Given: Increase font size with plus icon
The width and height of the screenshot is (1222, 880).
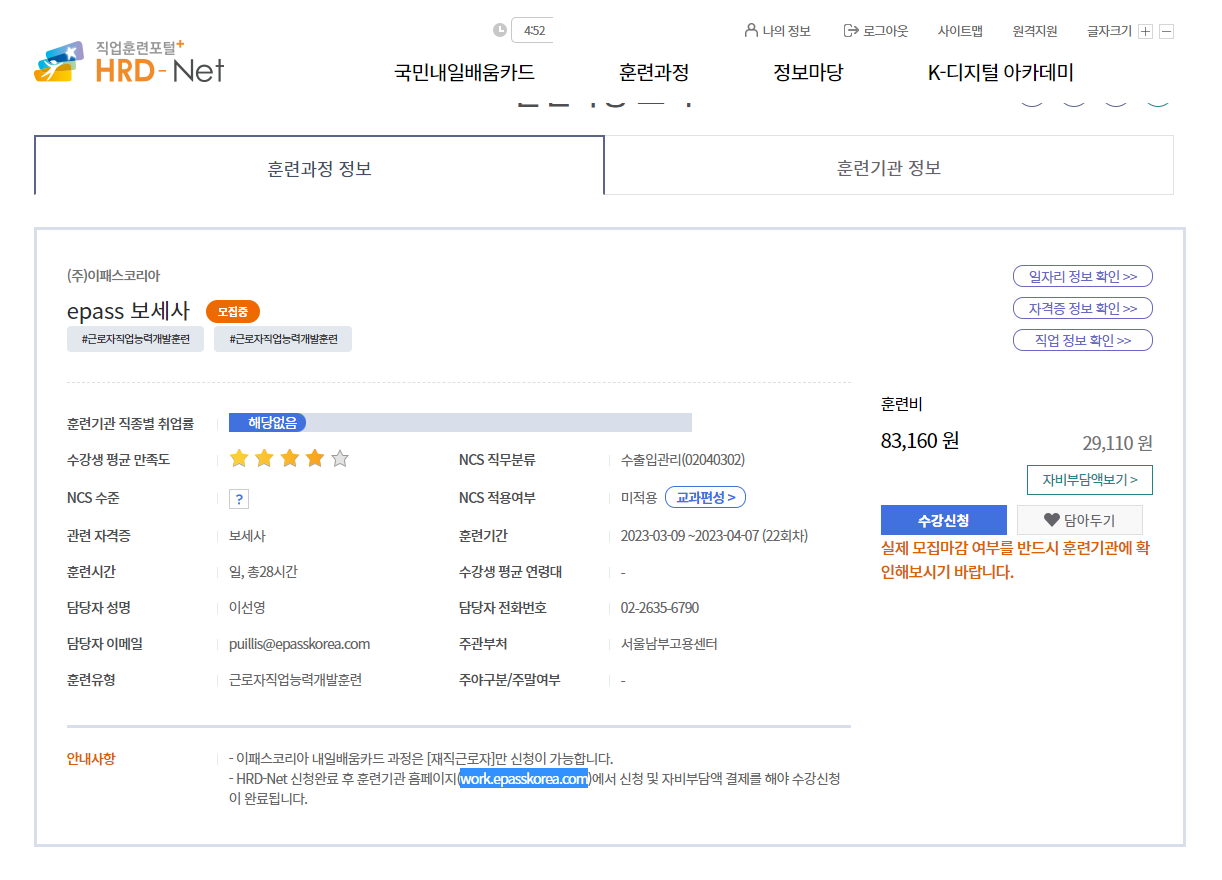Looking at the screenshot, I should coord(1146,31).
